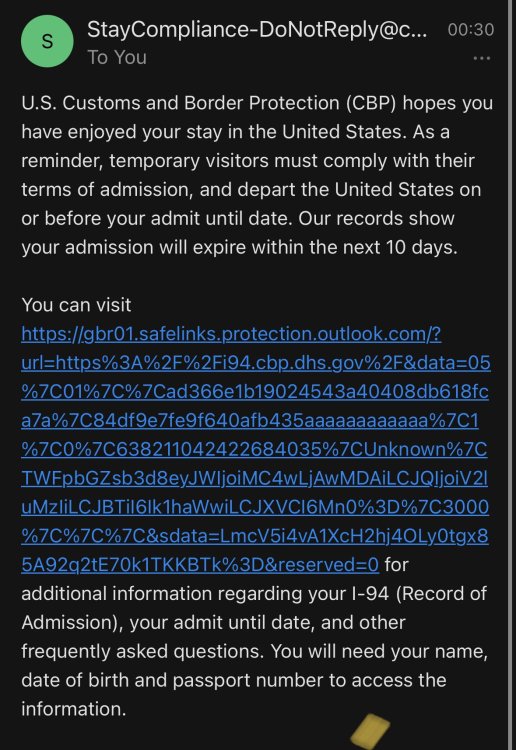Click the vertical scrollbar on right edge

point(511,375)
